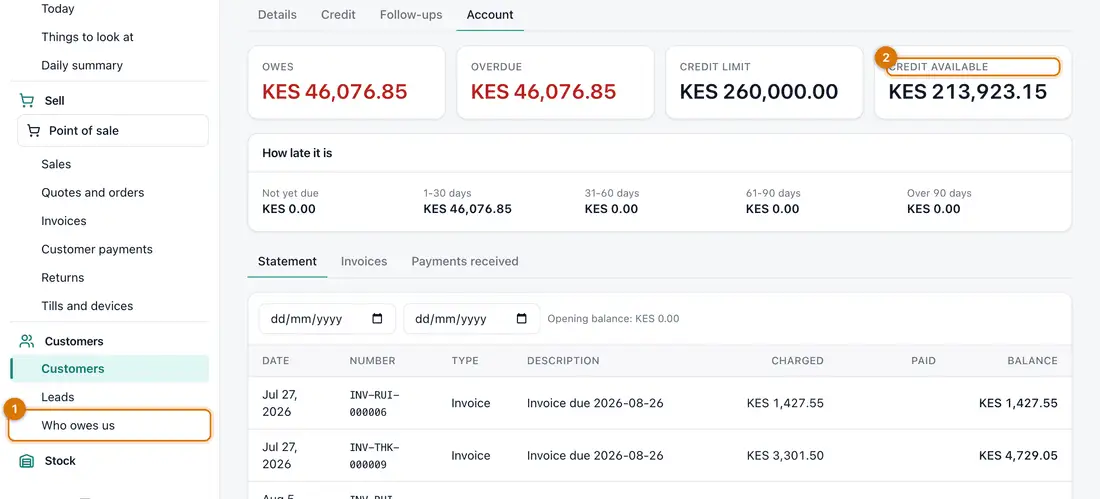This screenshot has height=499, width=1100.
Task: Click credit limit KES 260,000.00
Action: coord(759,92)
